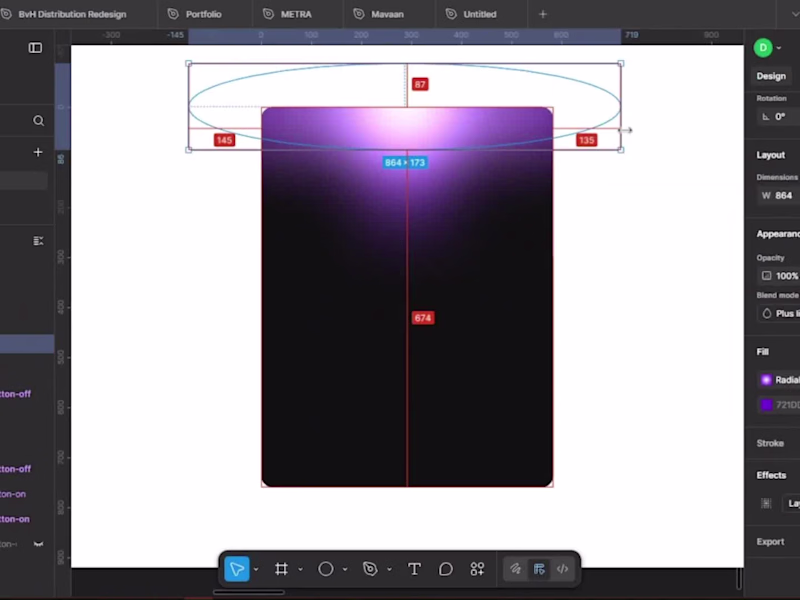Open a new tab with plus button
Viewport: 800px width, 600px height.
(x=543, y=14)
